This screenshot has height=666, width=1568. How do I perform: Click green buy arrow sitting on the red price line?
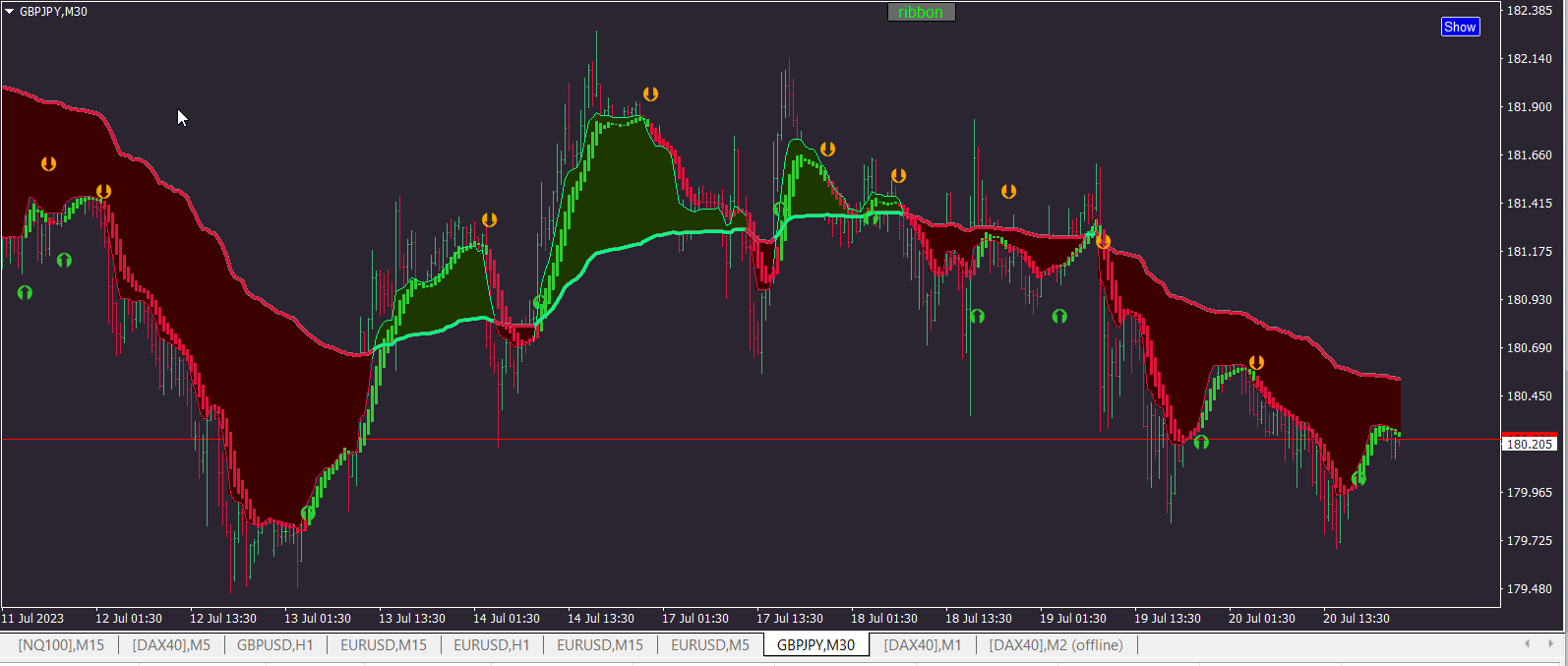click(x=1201, y=443)
